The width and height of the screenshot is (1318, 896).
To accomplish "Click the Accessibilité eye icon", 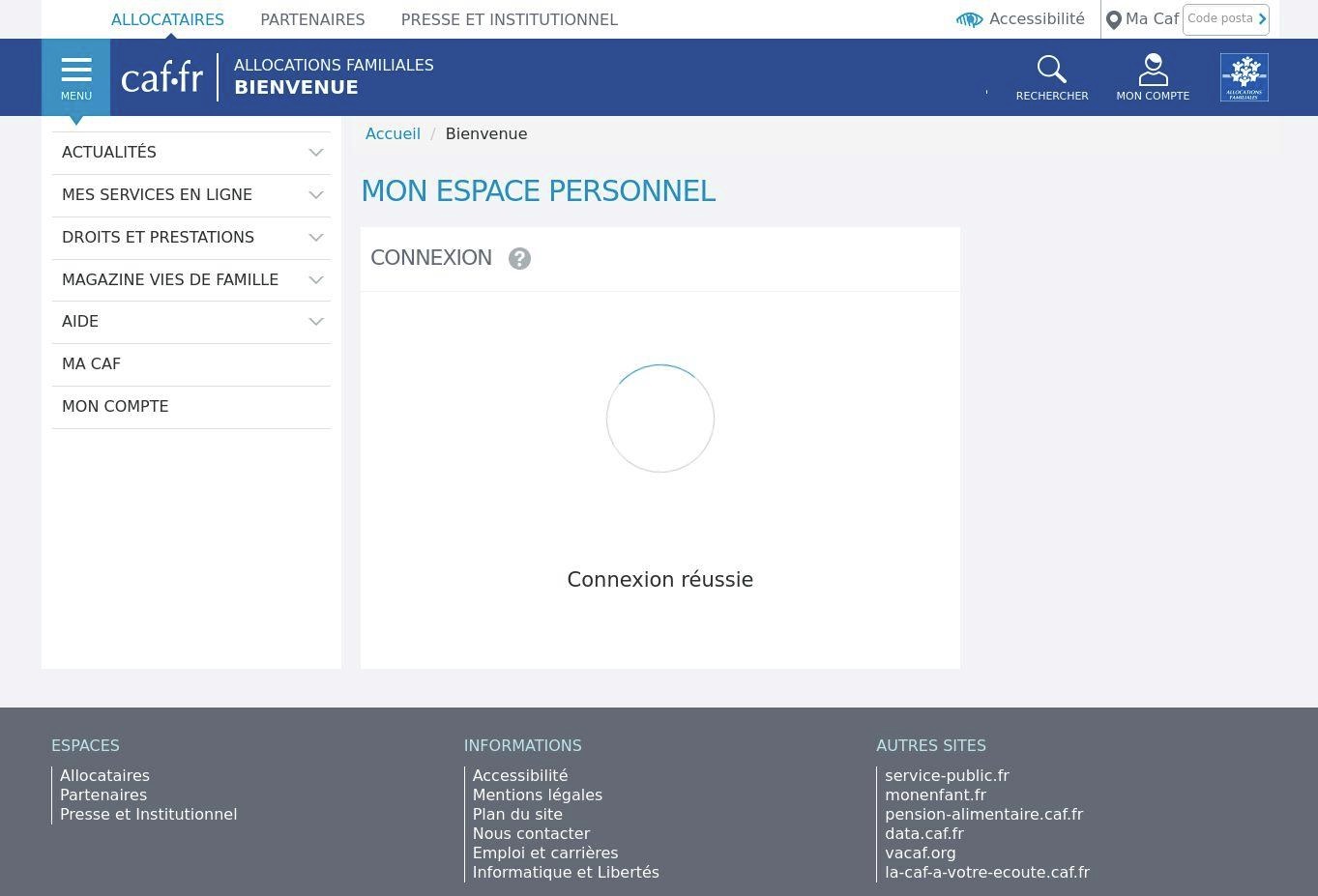I will (x=969, y=19).
